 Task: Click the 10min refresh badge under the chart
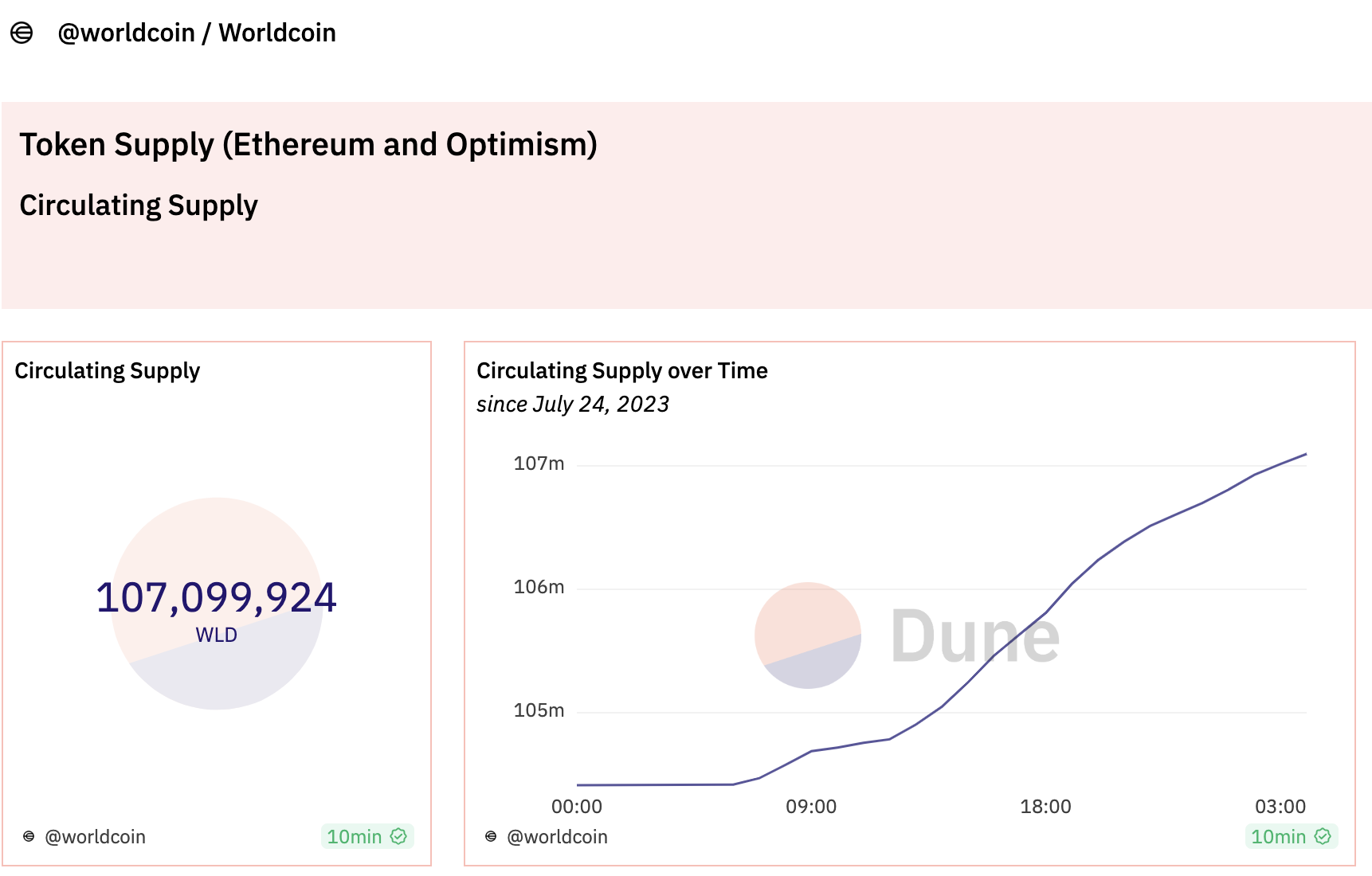click(x=1292, y=836)
